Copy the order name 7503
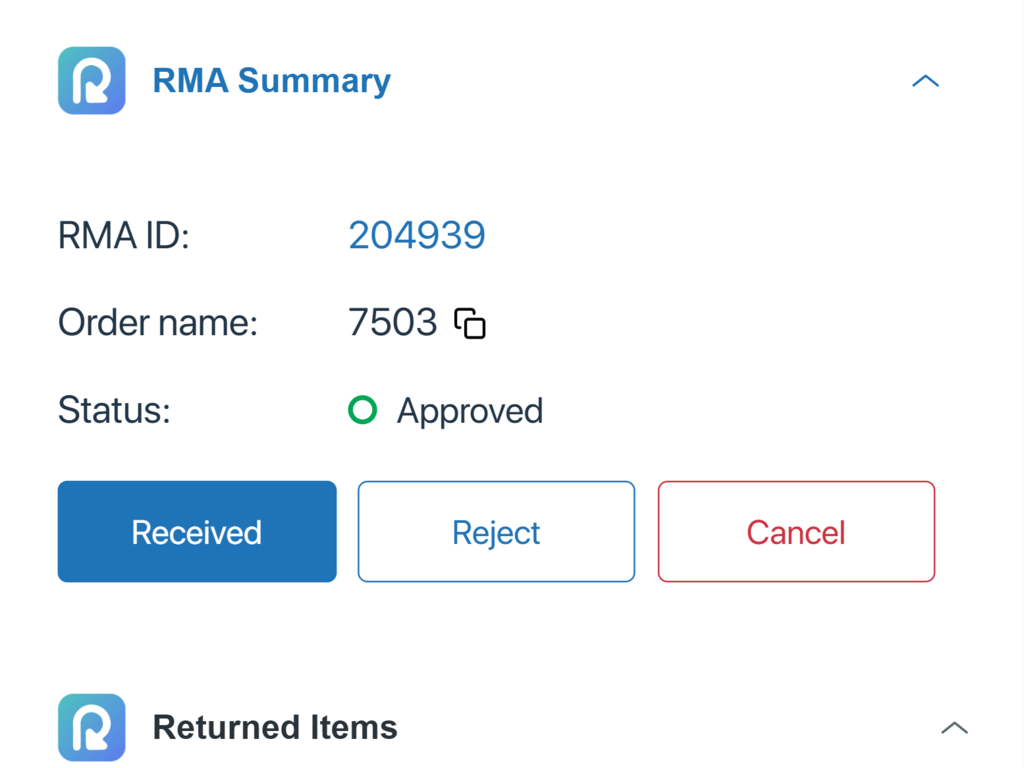 (x=470, y=323)
